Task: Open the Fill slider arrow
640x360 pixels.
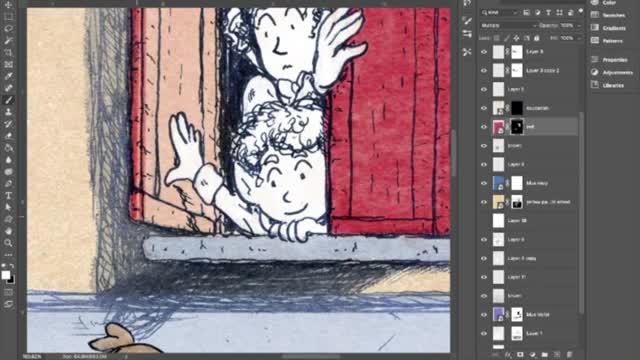Action: point(579,38)
